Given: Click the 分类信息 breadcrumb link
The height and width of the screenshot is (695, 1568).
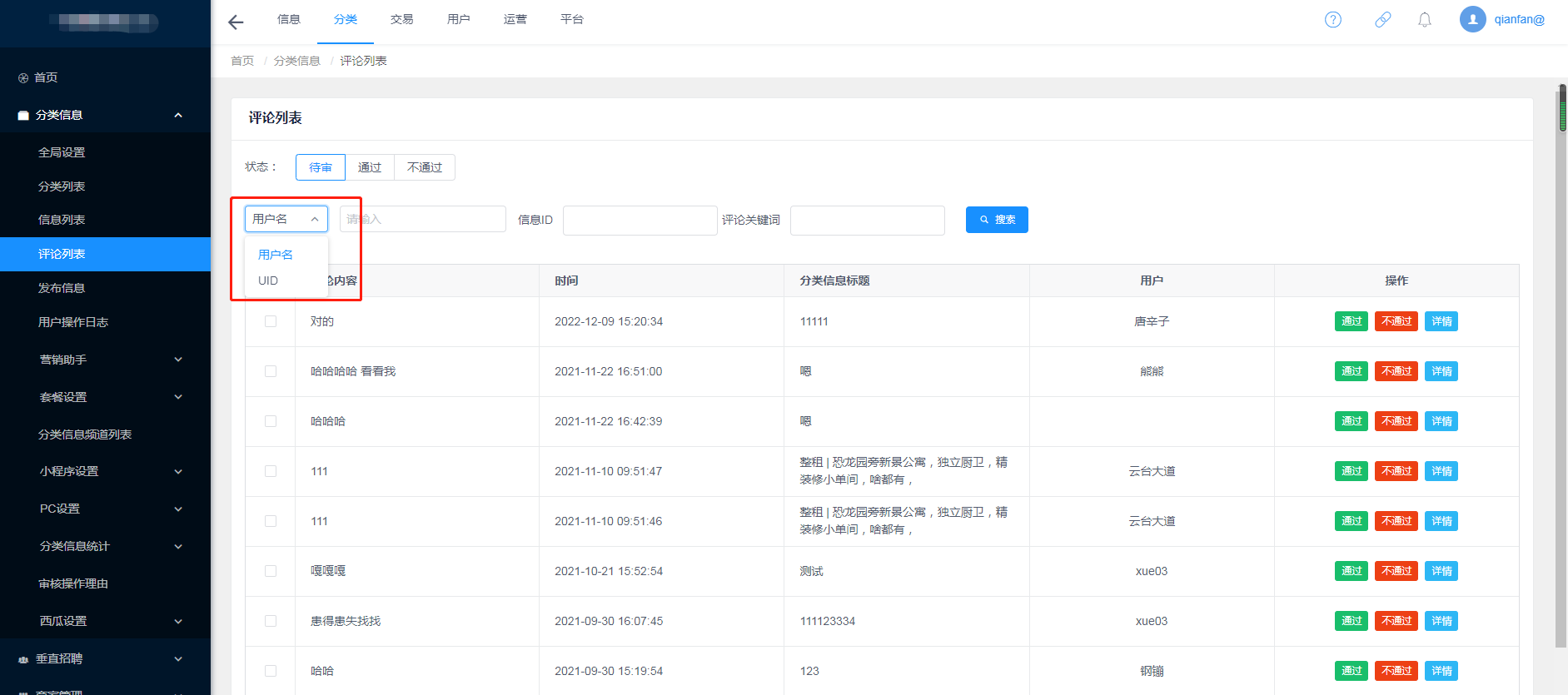Looking at the screenshot, I should tap(297, 61).
